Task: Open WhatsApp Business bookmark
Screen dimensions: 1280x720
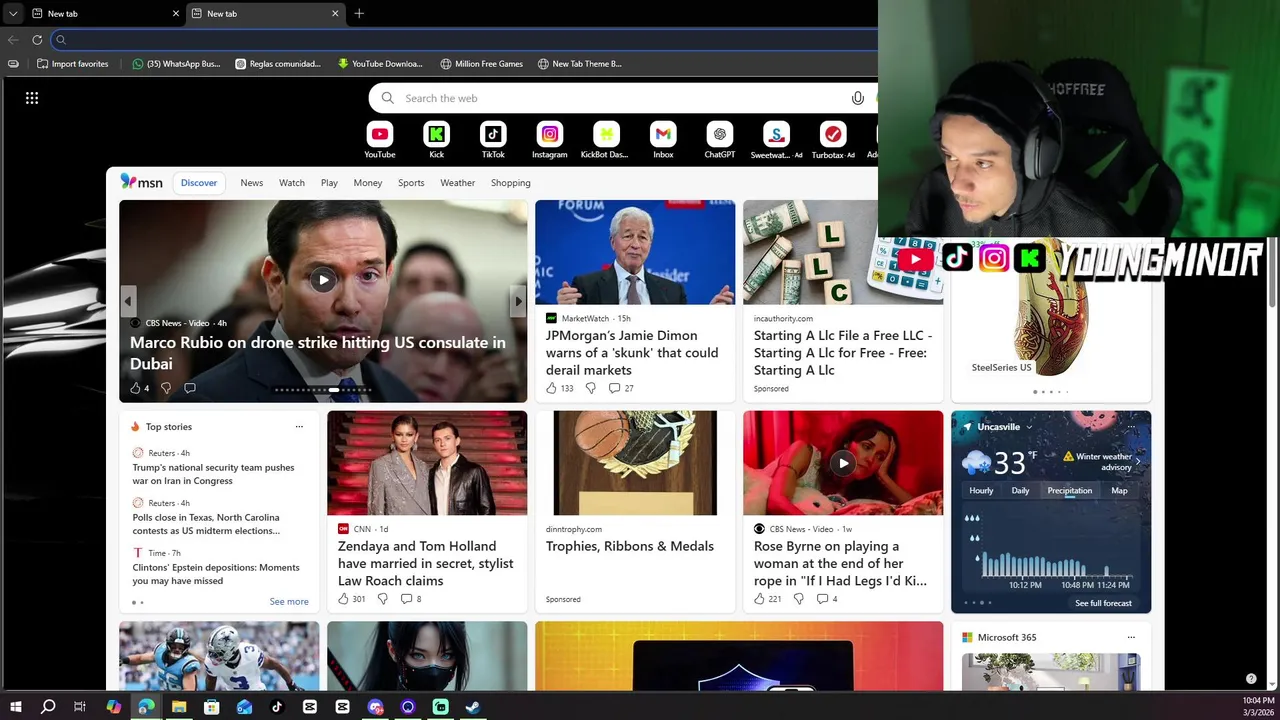Action: click(x=176, y=64)
